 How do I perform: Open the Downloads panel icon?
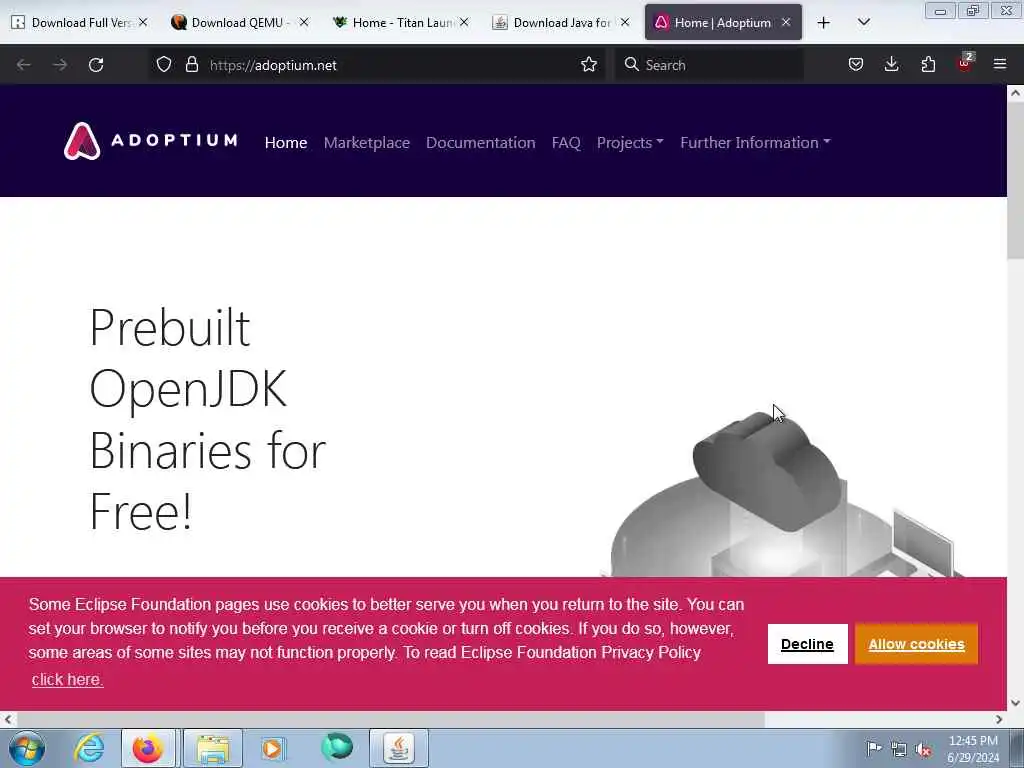coord(891,65)
